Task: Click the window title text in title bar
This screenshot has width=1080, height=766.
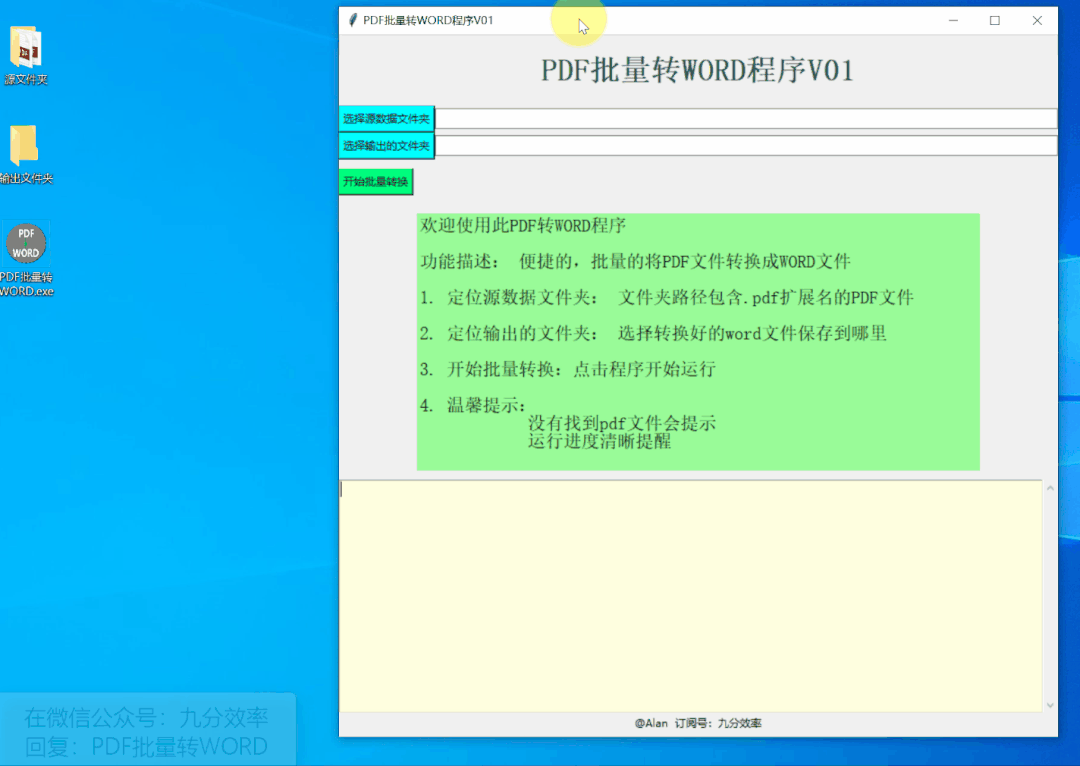Action: 428,20
